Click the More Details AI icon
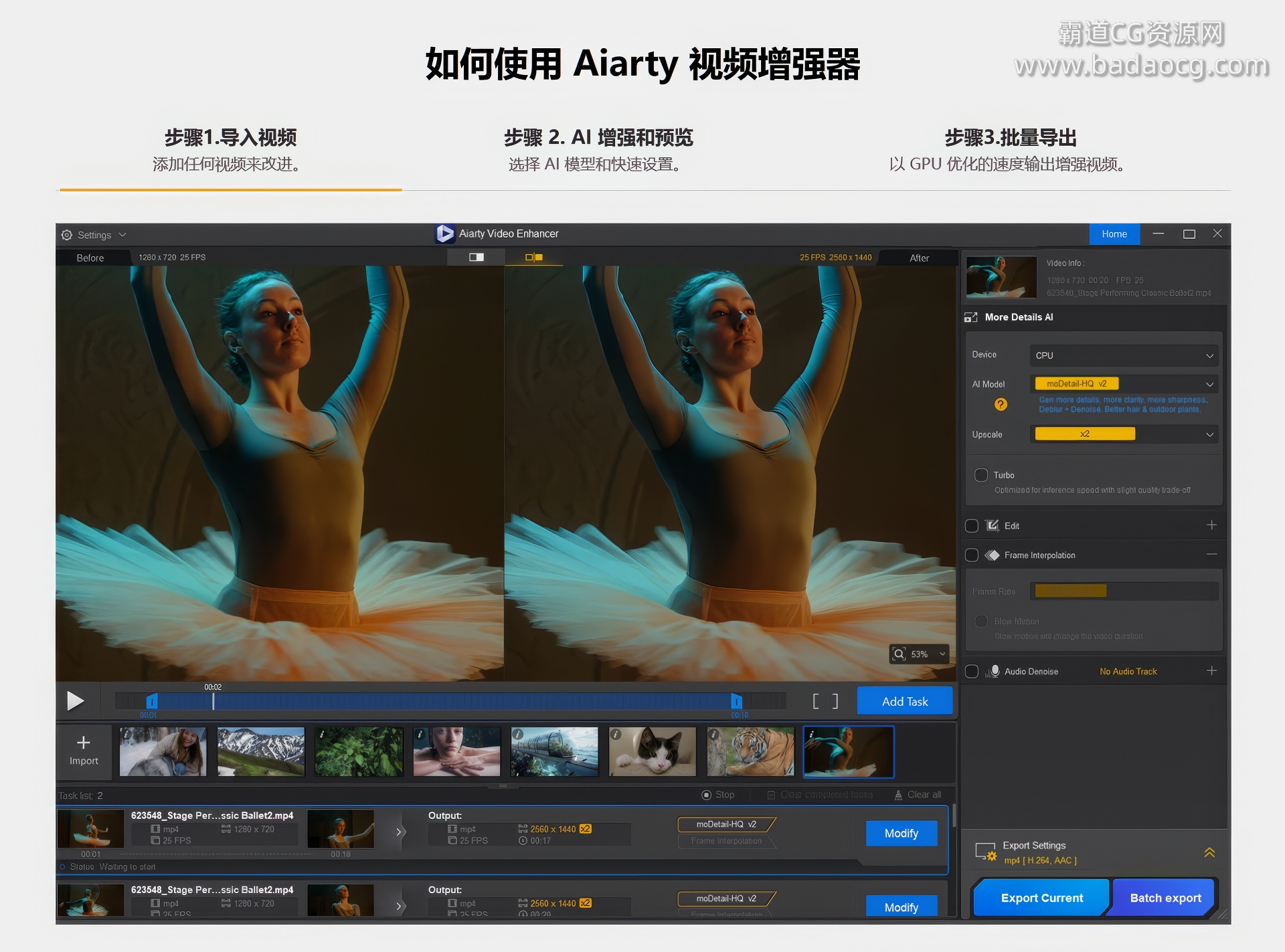 971,317
